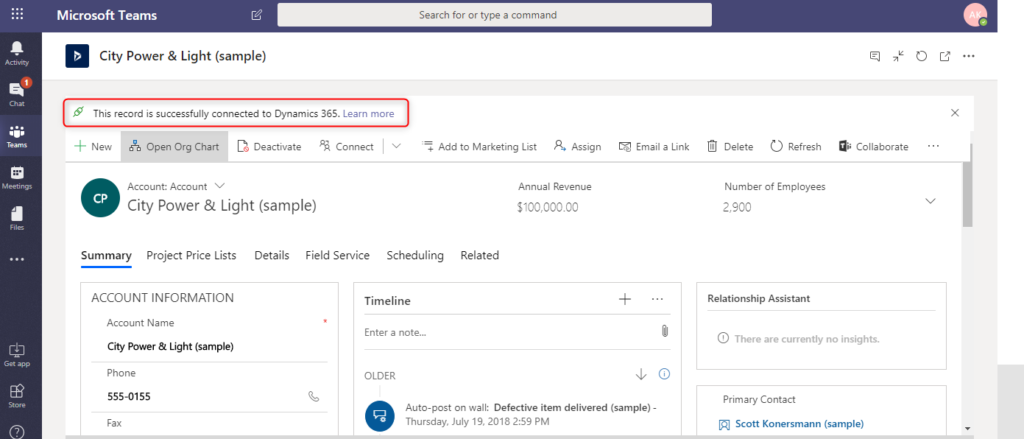Add a timeline record with plus icon
This screenshot has height=439, width=1024.
tap(625, 299)
